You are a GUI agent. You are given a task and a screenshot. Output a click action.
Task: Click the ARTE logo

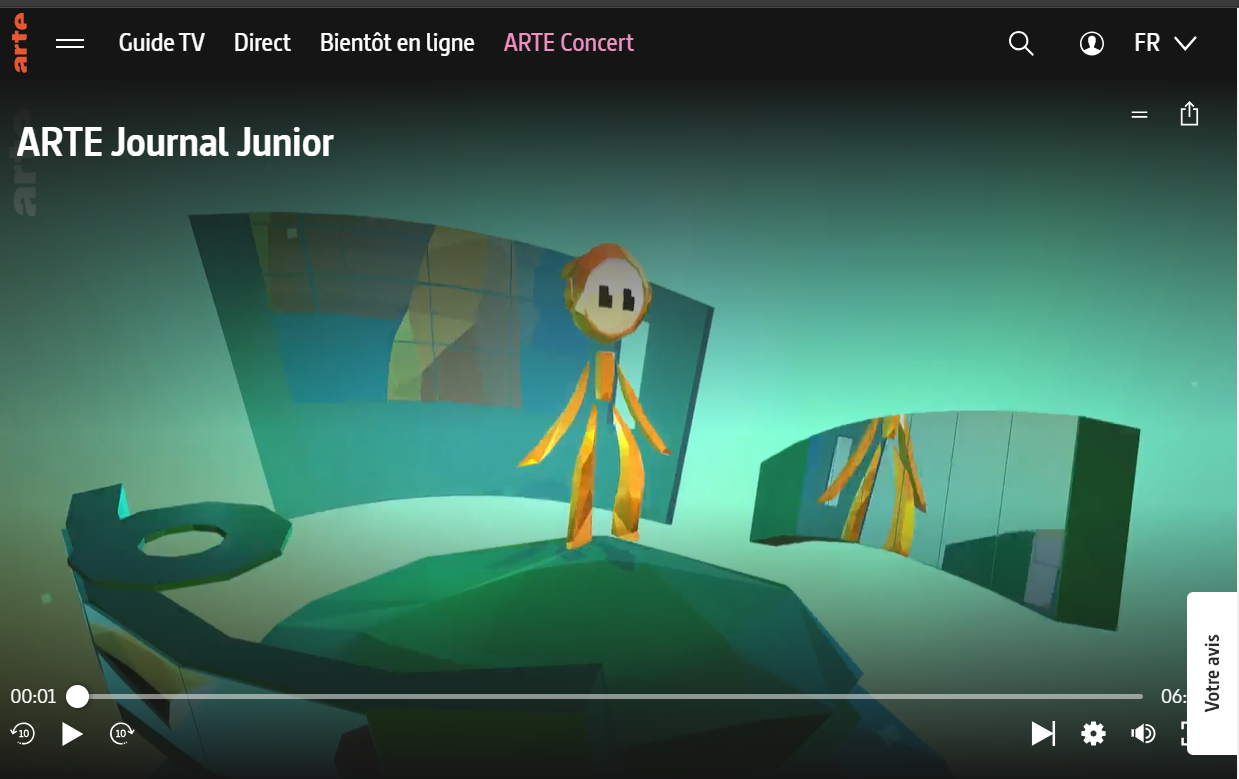point(20,43)
